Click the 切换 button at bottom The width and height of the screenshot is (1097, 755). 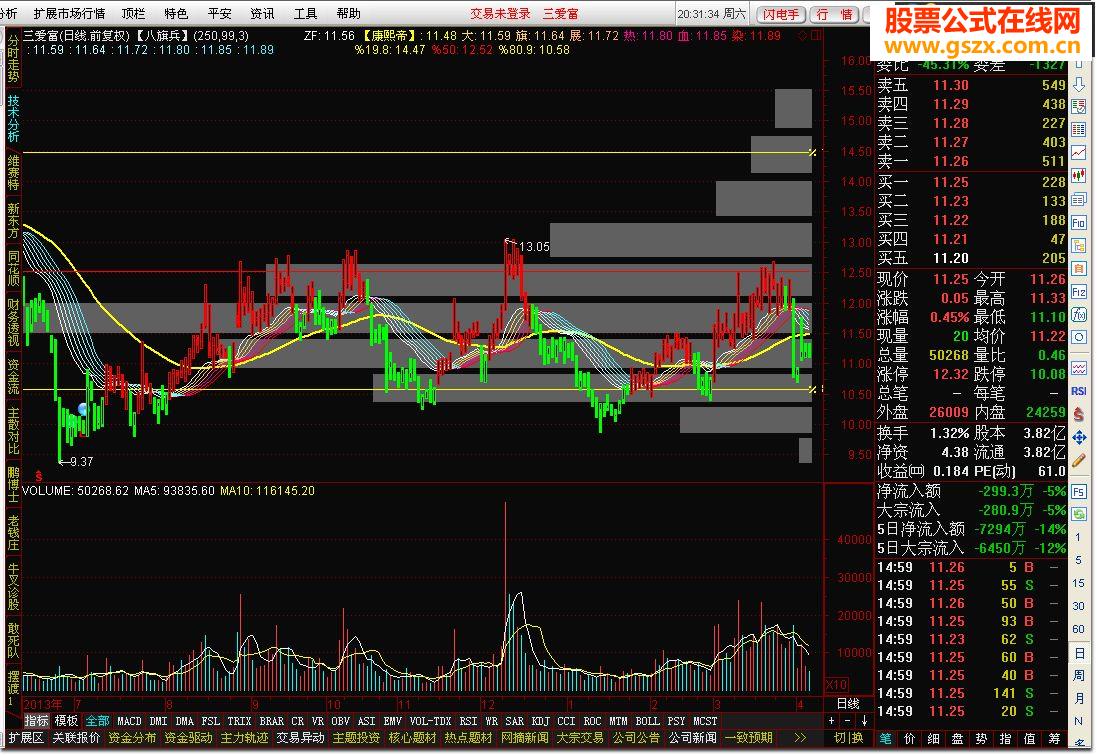point(848,738)
